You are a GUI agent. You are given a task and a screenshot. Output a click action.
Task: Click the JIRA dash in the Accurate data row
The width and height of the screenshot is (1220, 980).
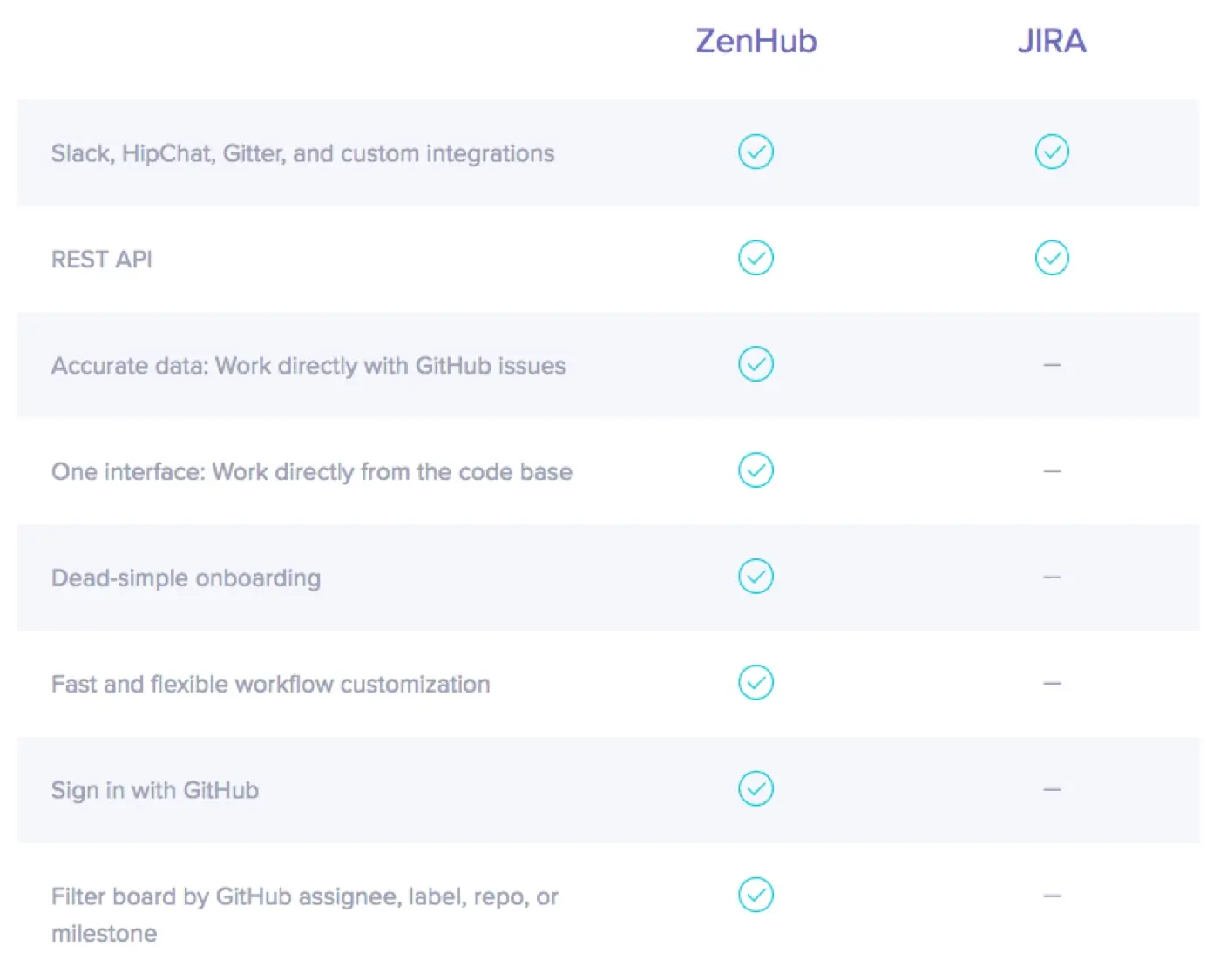coord(1052,365)
